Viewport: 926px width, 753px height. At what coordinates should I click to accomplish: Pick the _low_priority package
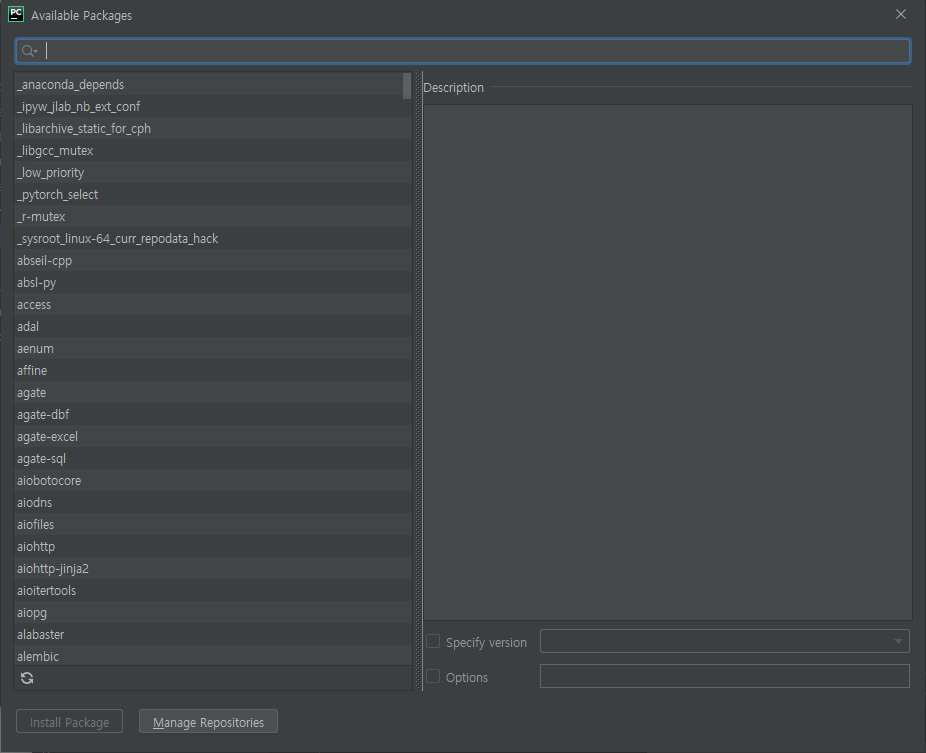(213, 172)
